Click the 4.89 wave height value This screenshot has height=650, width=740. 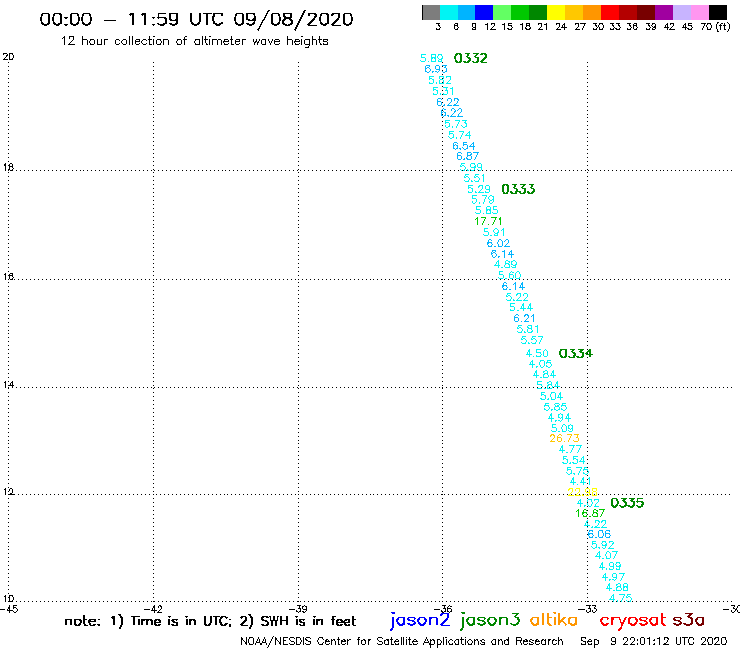tap(505, 264)
